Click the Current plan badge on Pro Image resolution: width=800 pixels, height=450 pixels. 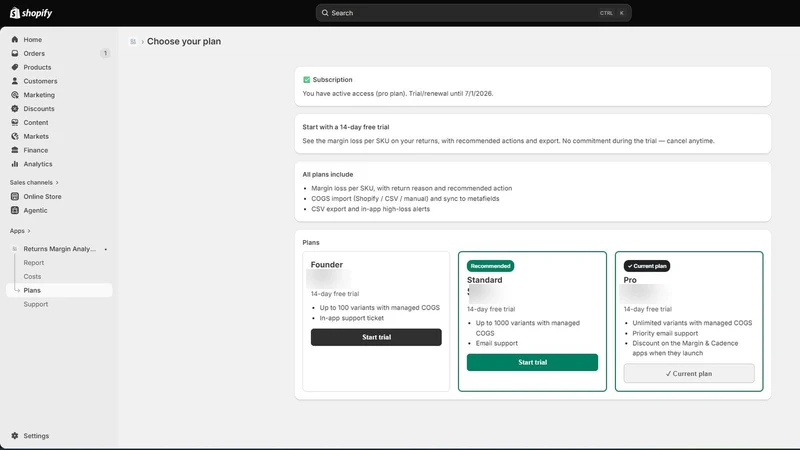point(647,266)
